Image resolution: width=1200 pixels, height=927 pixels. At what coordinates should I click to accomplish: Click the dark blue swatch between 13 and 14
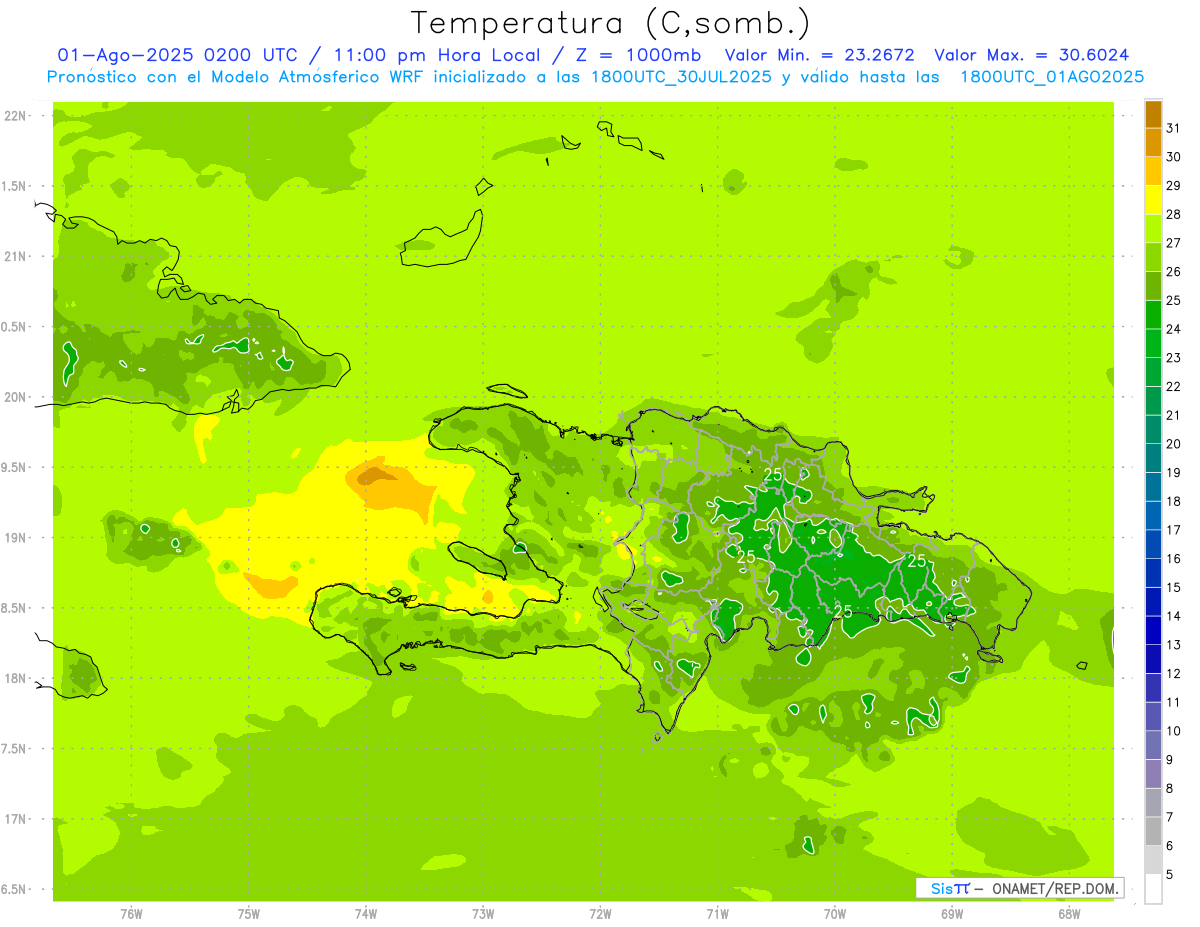pos(1153,631)
